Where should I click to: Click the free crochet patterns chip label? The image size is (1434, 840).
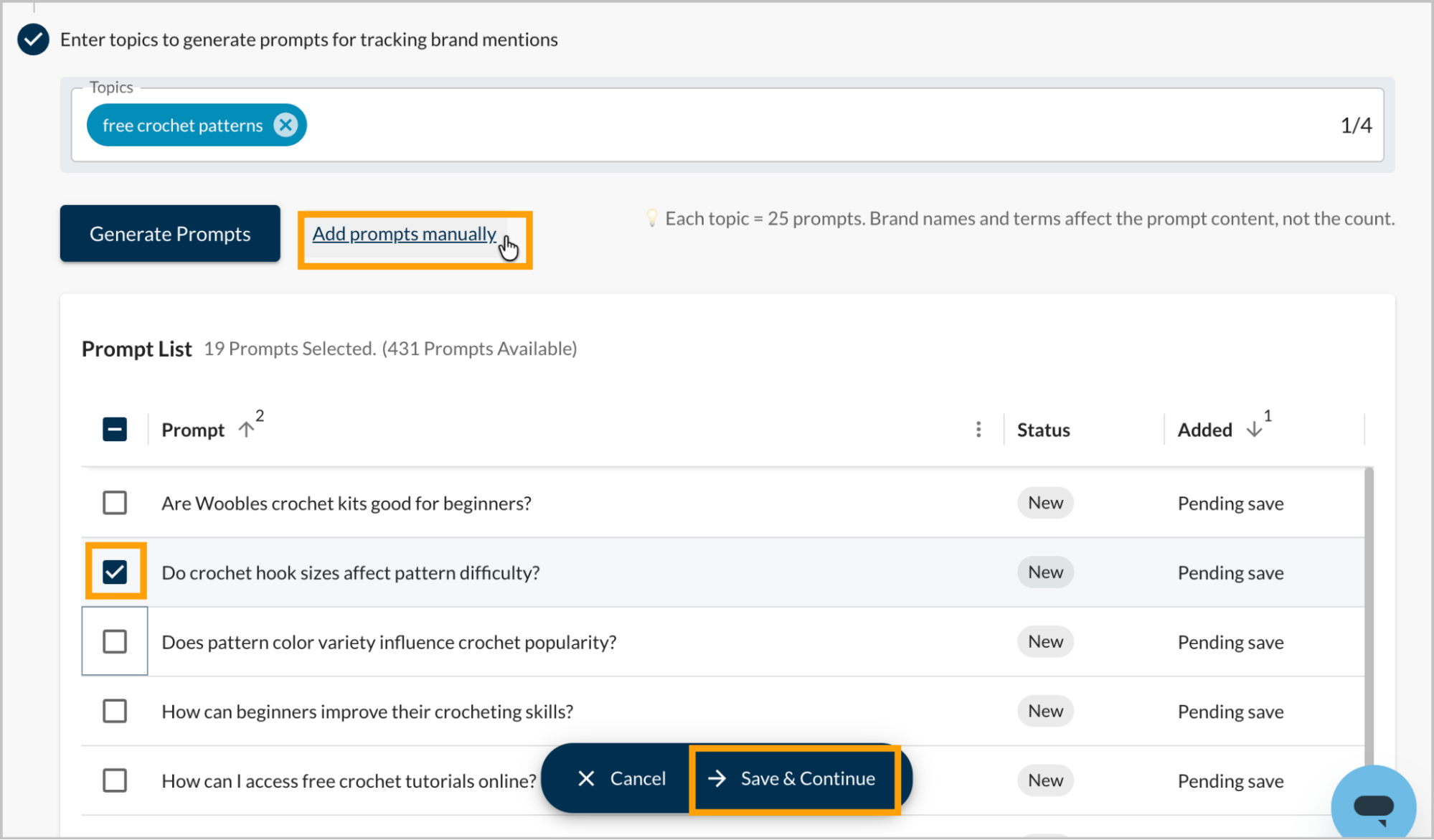coord(182,126)
